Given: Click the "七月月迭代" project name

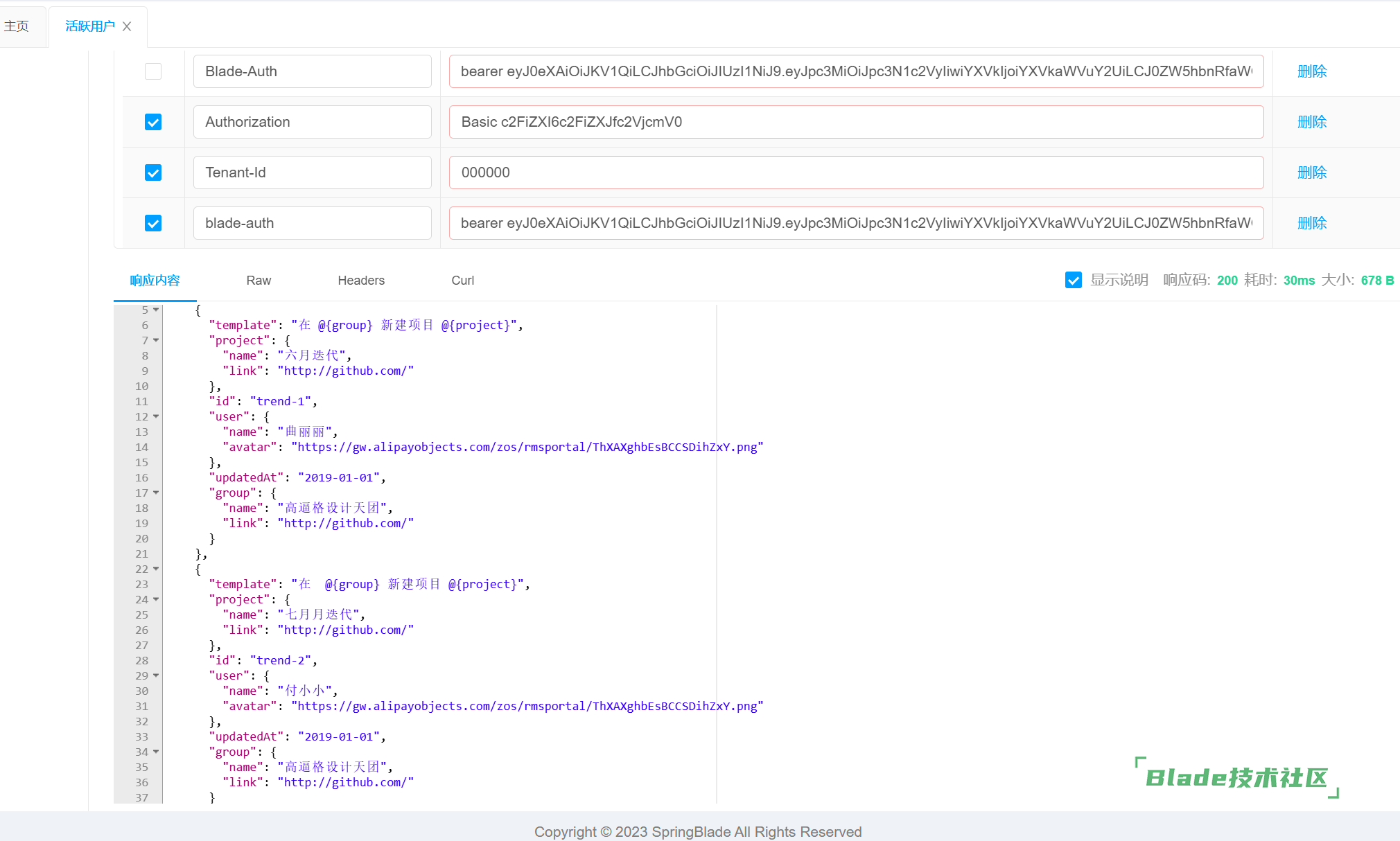Looking at the screenshot, I should [319, 614].
